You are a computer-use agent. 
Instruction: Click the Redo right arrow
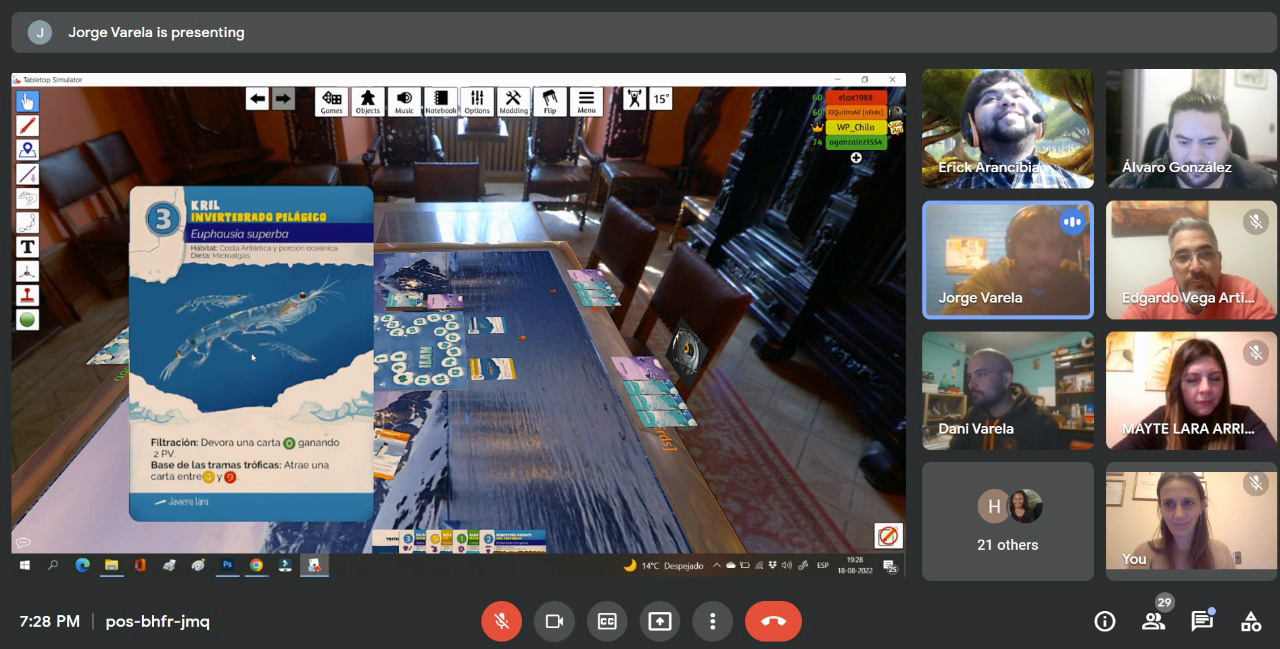point(283,98)
